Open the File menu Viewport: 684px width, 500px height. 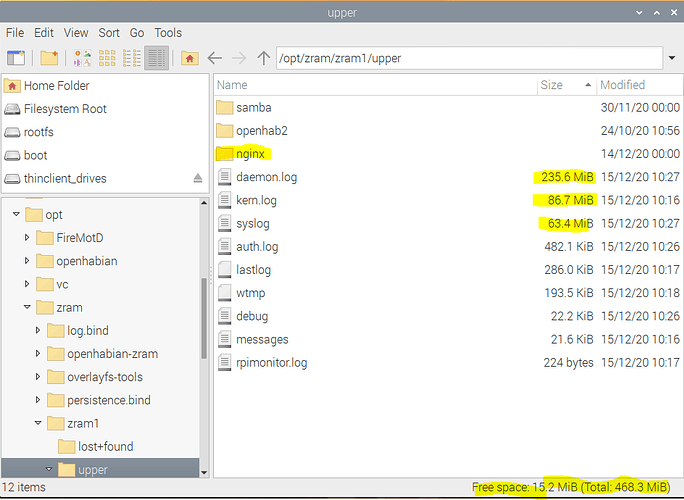click(x=15, y=33)
